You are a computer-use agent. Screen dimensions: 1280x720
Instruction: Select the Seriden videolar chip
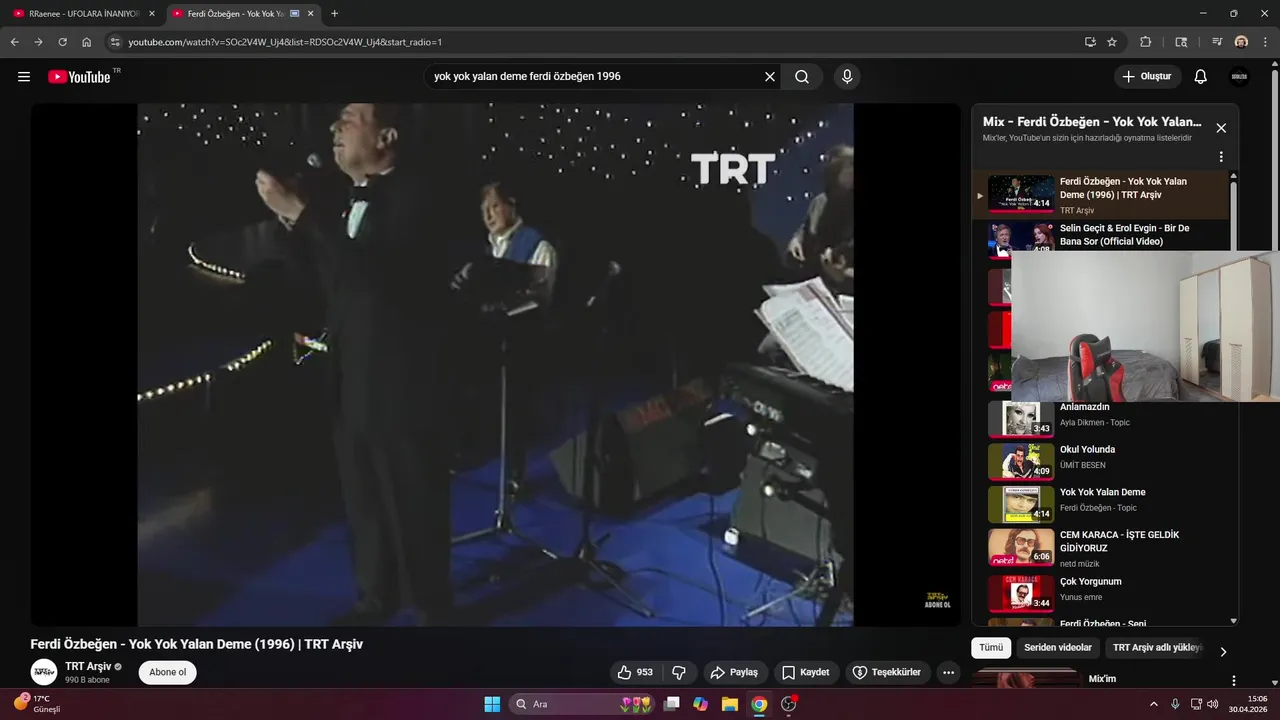coord(1059,648)
